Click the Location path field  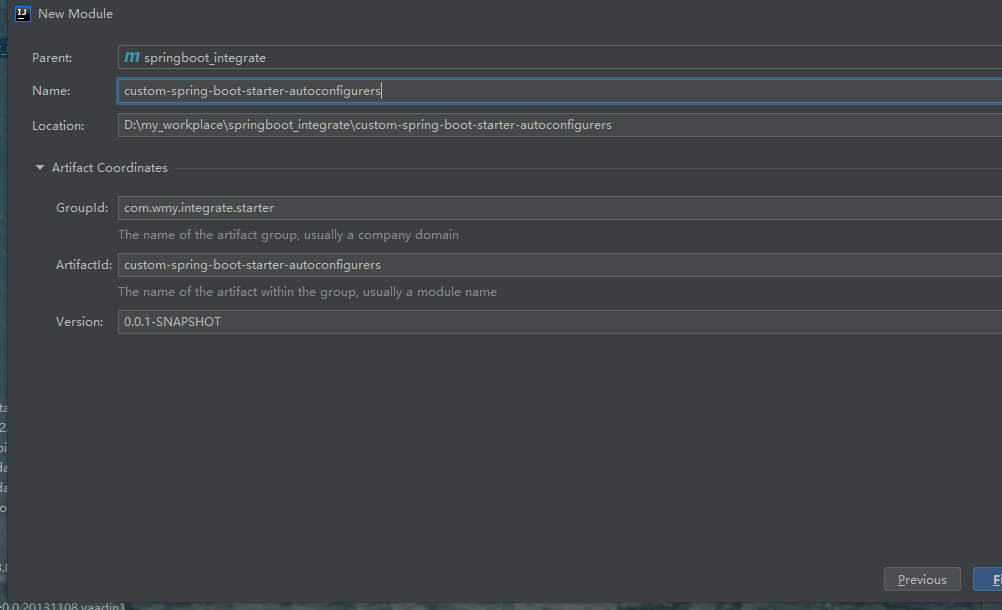click(560, 125)
